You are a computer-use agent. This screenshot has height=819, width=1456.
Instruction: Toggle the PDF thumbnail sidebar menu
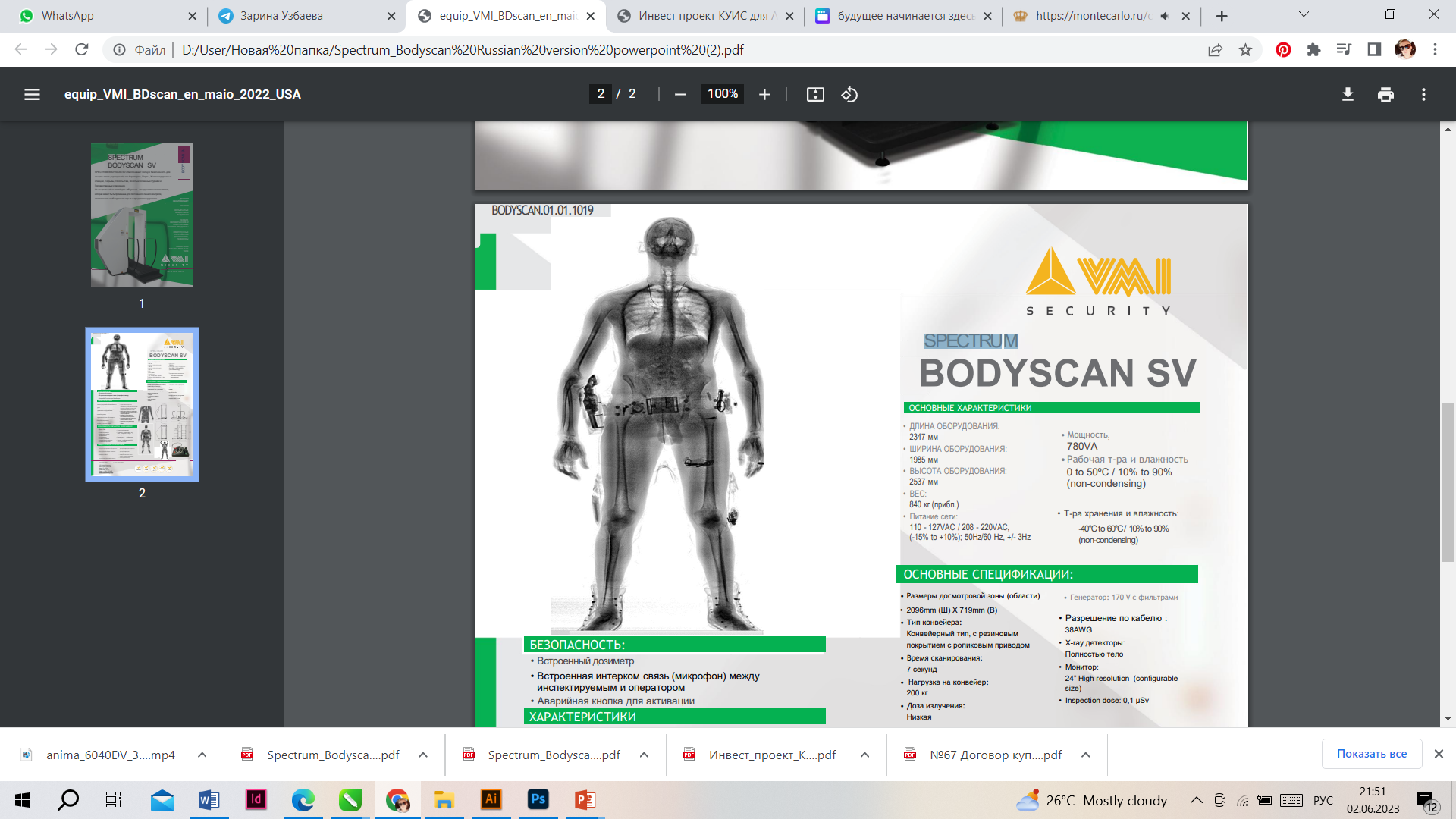pos(32,94)
